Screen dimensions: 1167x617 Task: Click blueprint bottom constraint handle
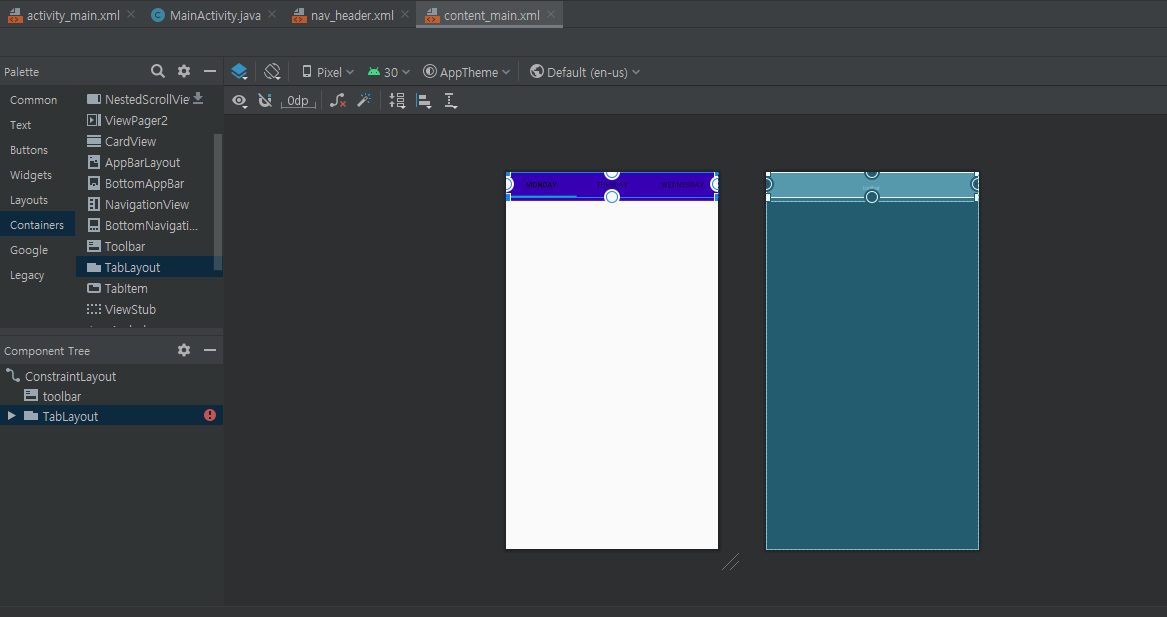872,196
